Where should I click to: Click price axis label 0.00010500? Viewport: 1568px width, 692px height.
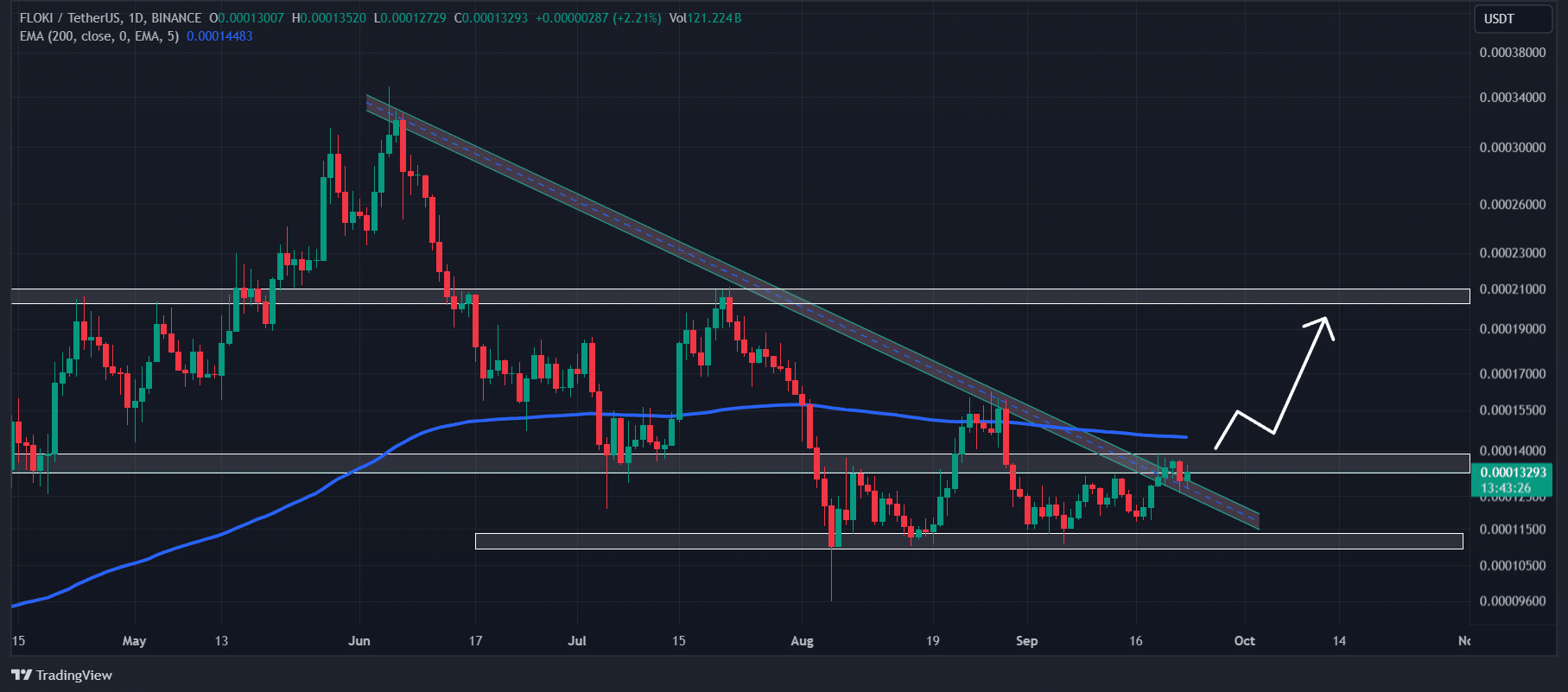(1513, 566)
